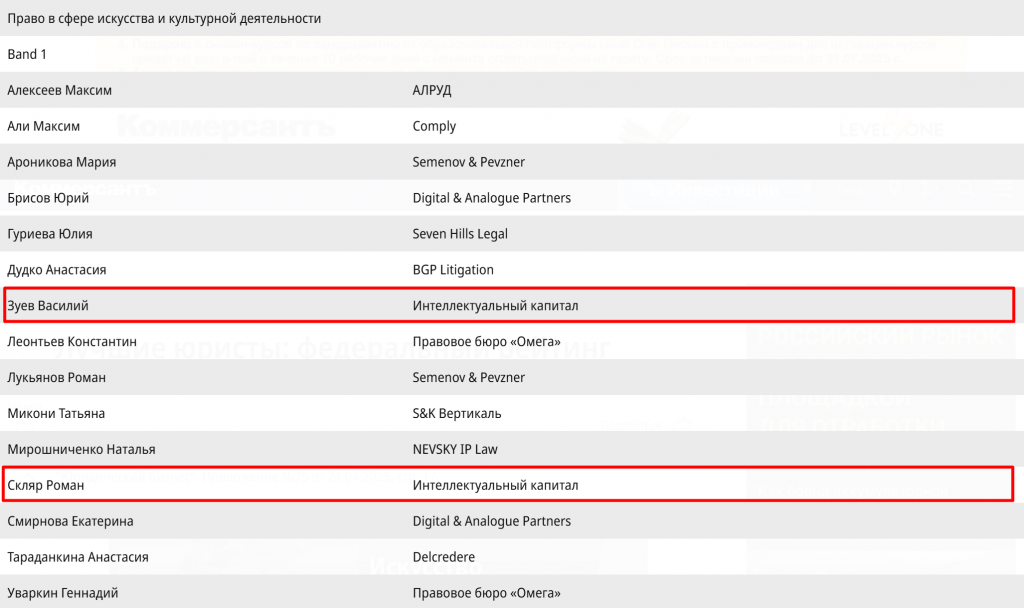This screenshot has width=1024, height=608.
Task: Select the name "Смирнова Екатерина"
Action: (x=71, y=521)
